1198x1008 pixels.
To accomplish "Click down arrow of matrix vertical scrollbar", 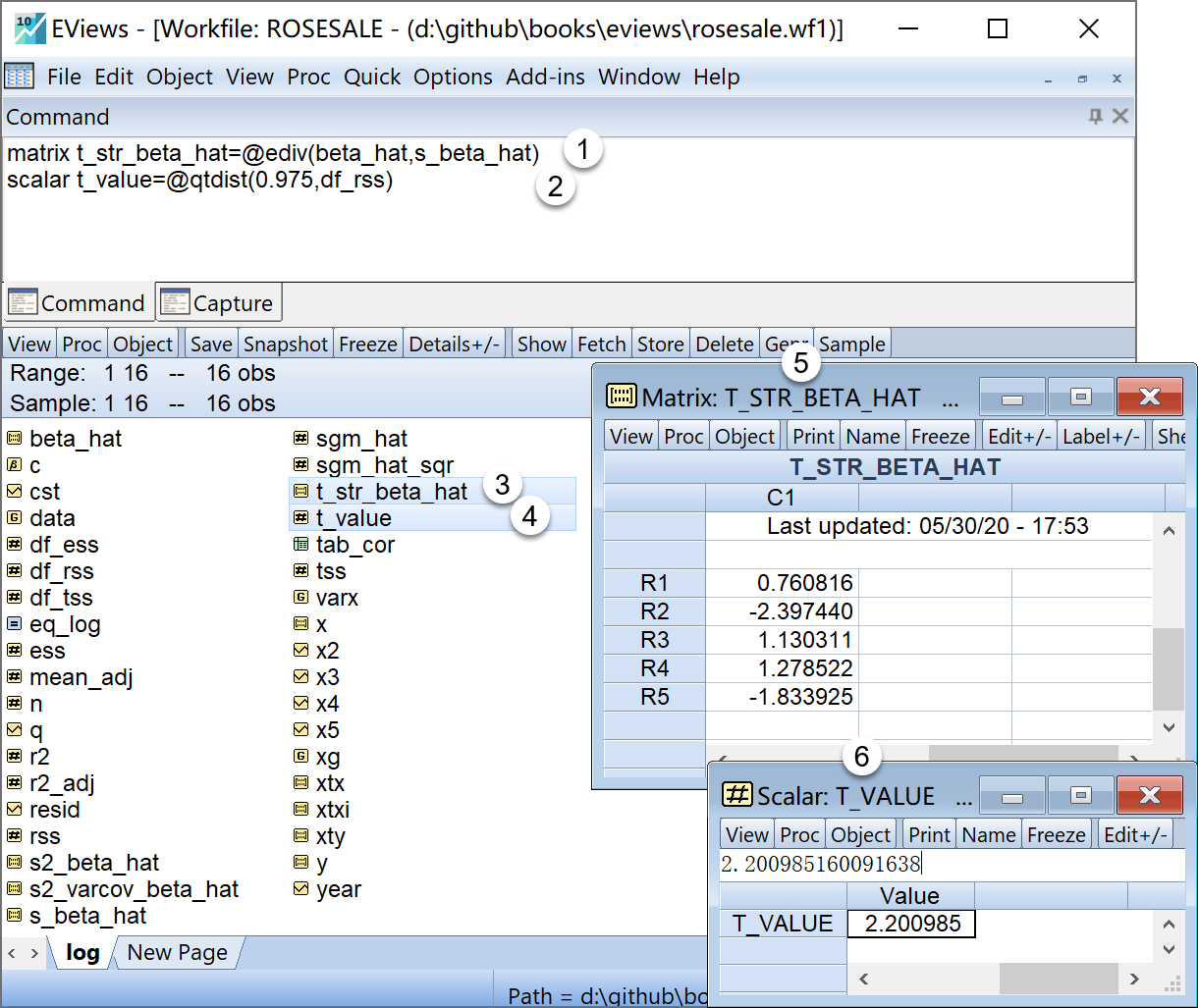I will click(1169, 727).
